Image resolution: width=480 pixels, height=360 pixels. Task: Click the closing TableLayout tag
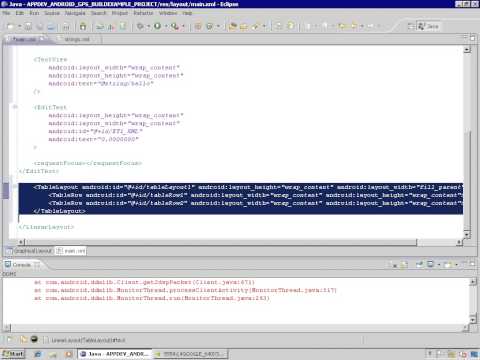click(59, 211)
